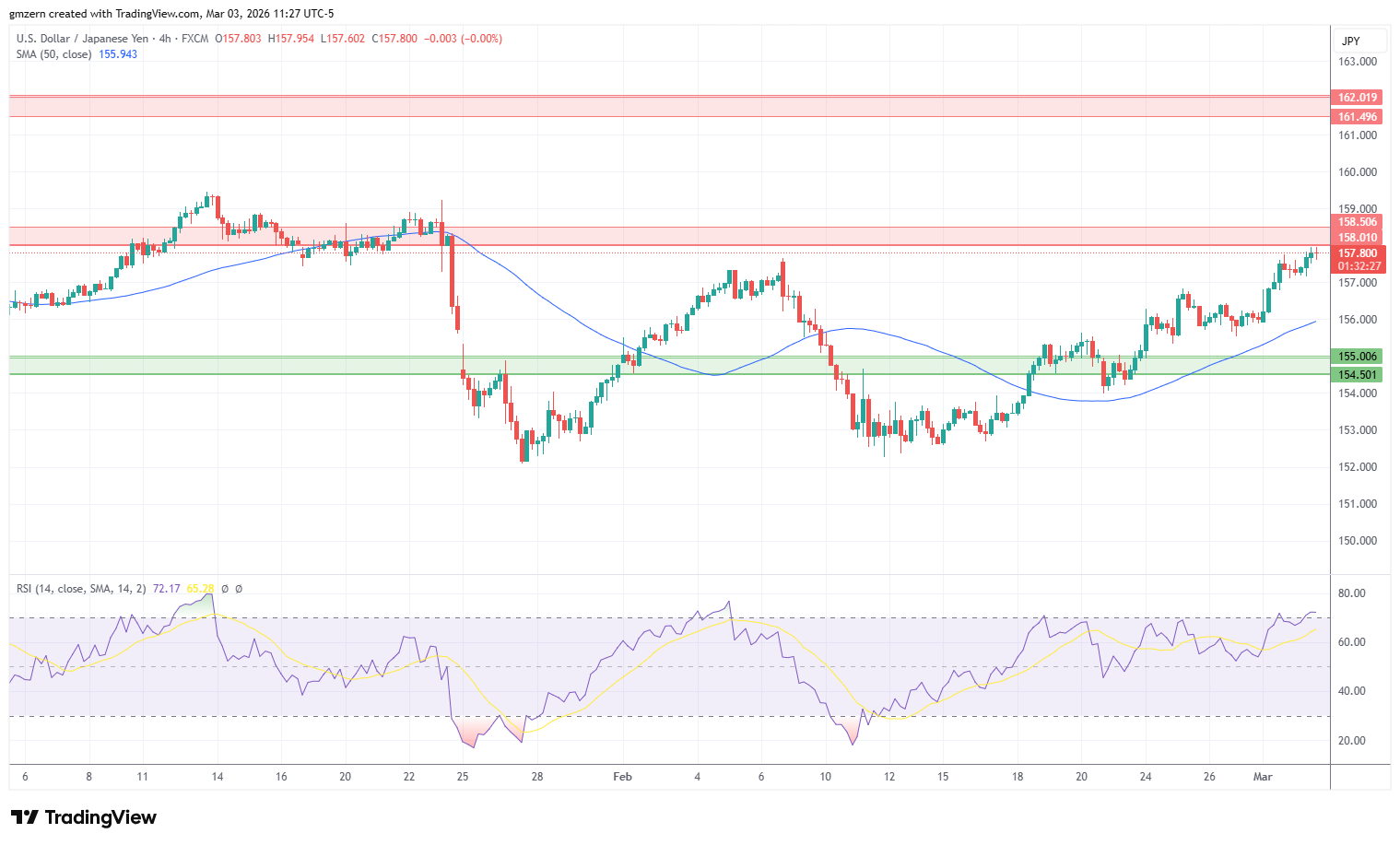Click the 28 date label on time axis
The height and width of the screenshot is (845, 1400).
coord(537,777)
